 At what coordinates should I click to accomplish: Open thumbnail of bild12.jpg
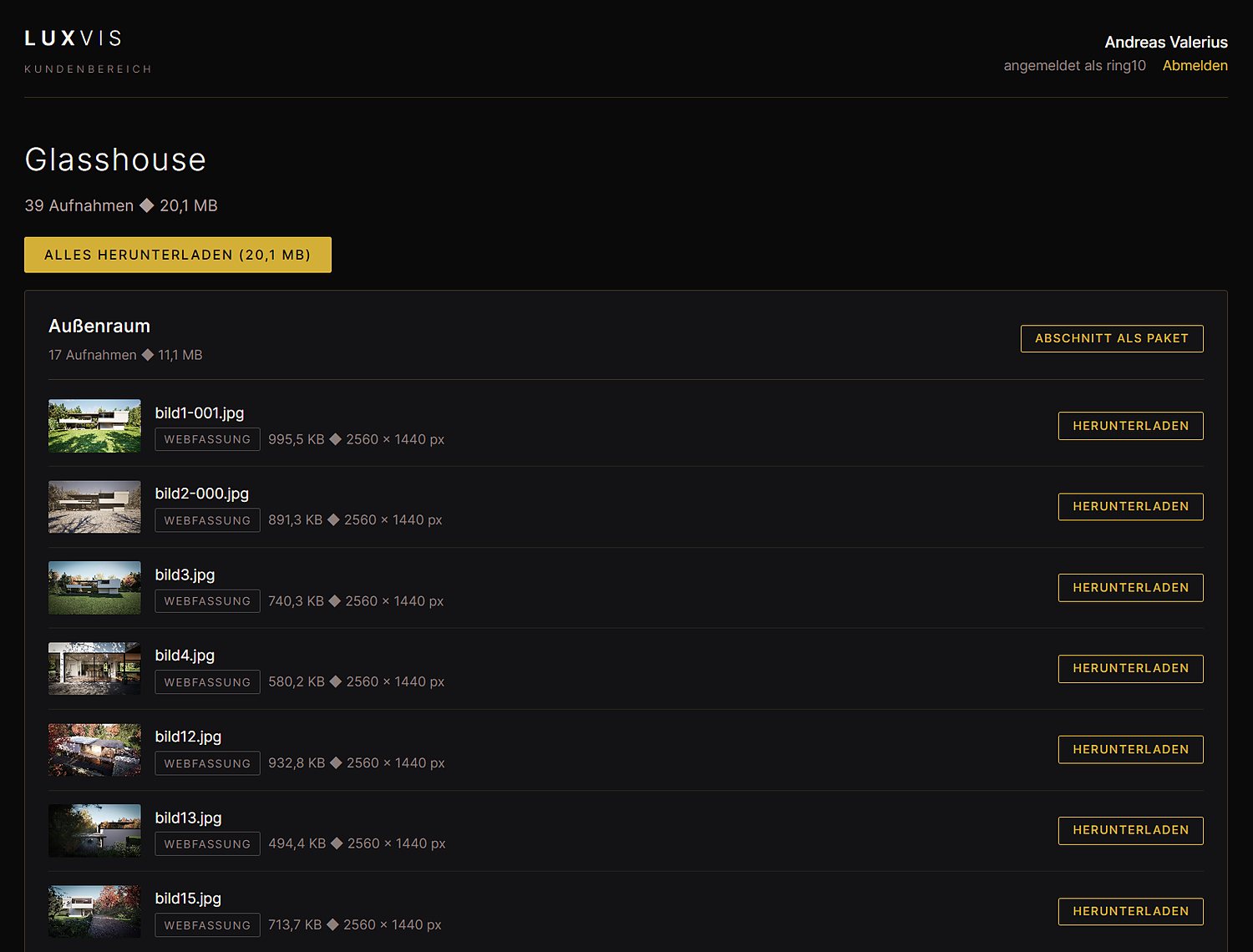click(x=94, y=750)
